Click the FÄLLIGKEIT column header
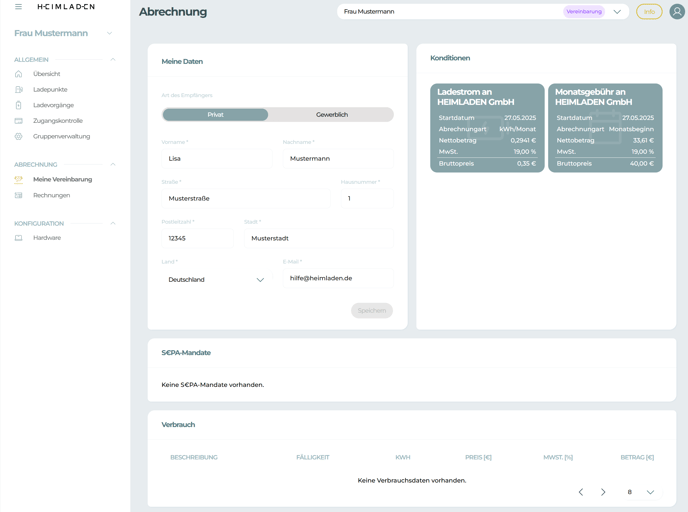This screenshot has height=512, width=688. coord(313,457)
